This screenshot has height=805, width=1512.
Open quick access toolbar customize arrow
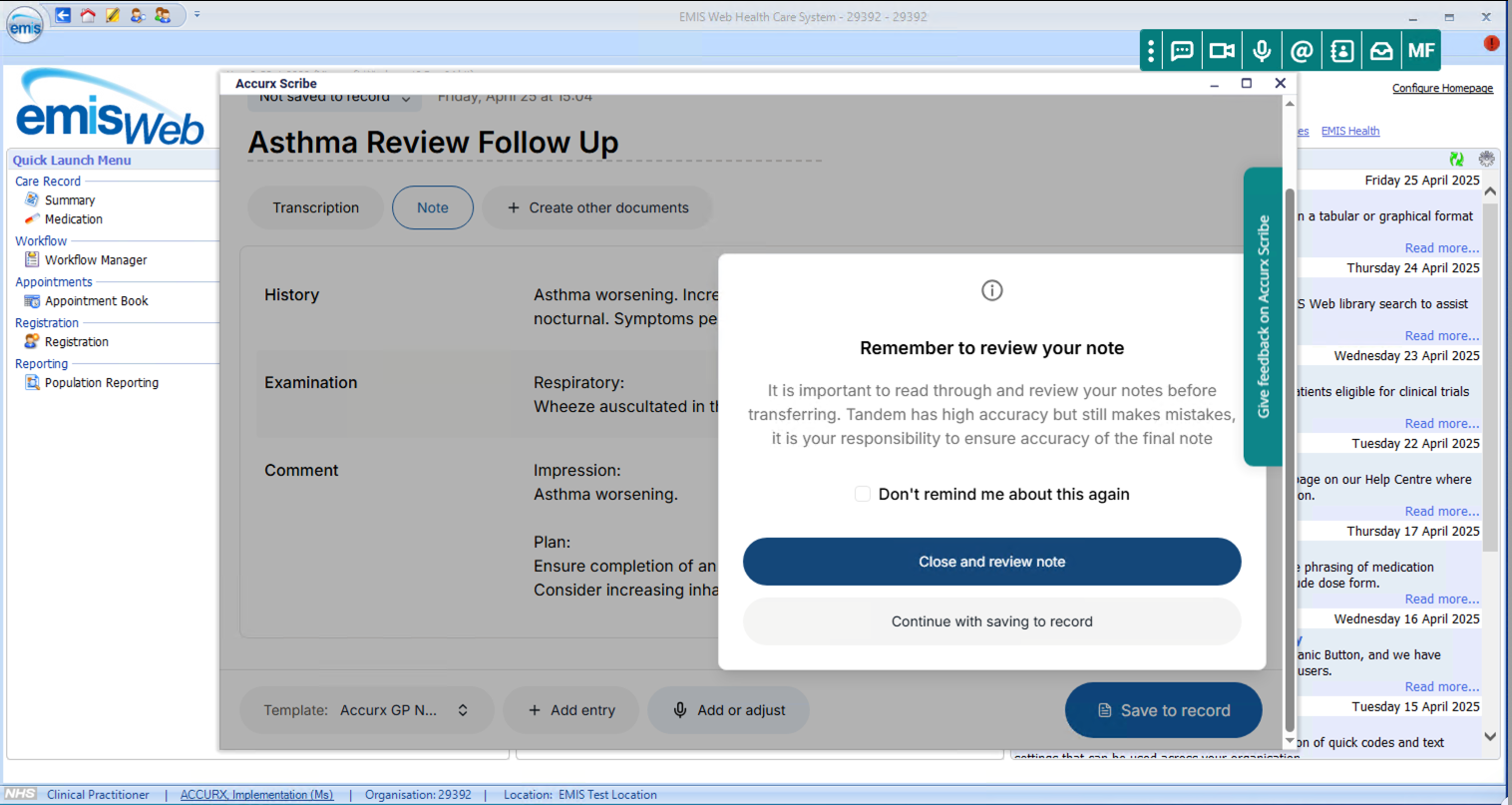point(197,15)
